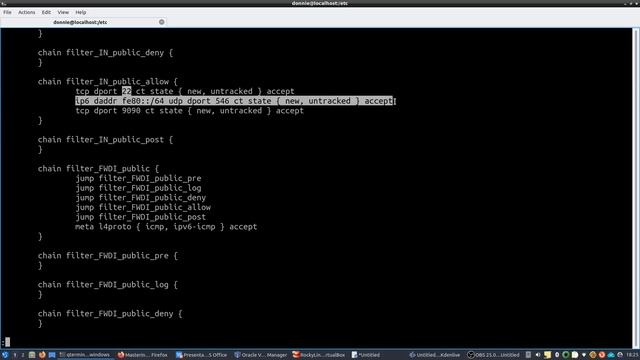Screen dimensions: 640x360
Task: Click 'jump filter_FWDI_public_log' line
Action: tap(138, 188)
